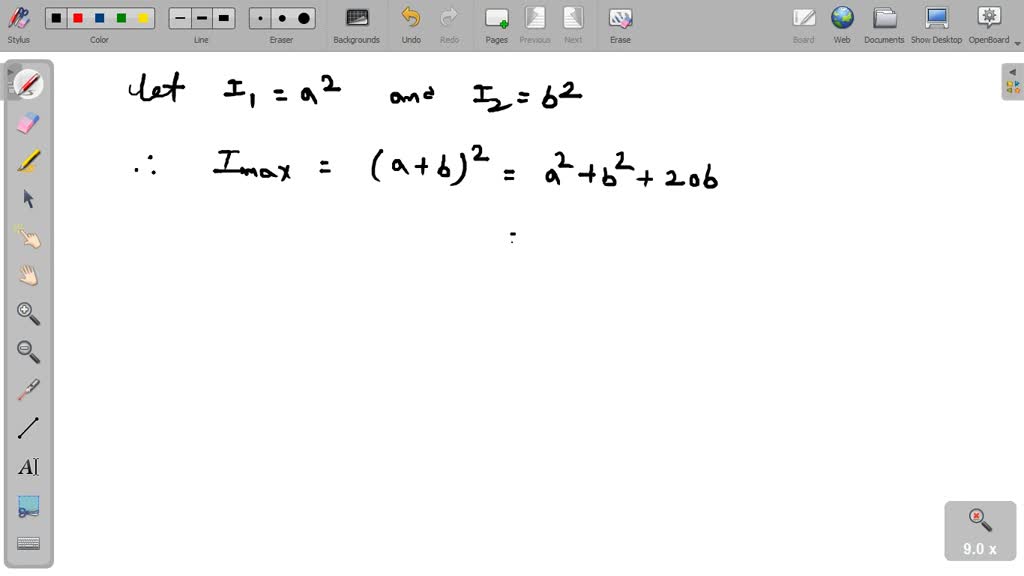Undo the last stroke
The width and height of the screenshot is (1024, 576).
tap(410, 18)
